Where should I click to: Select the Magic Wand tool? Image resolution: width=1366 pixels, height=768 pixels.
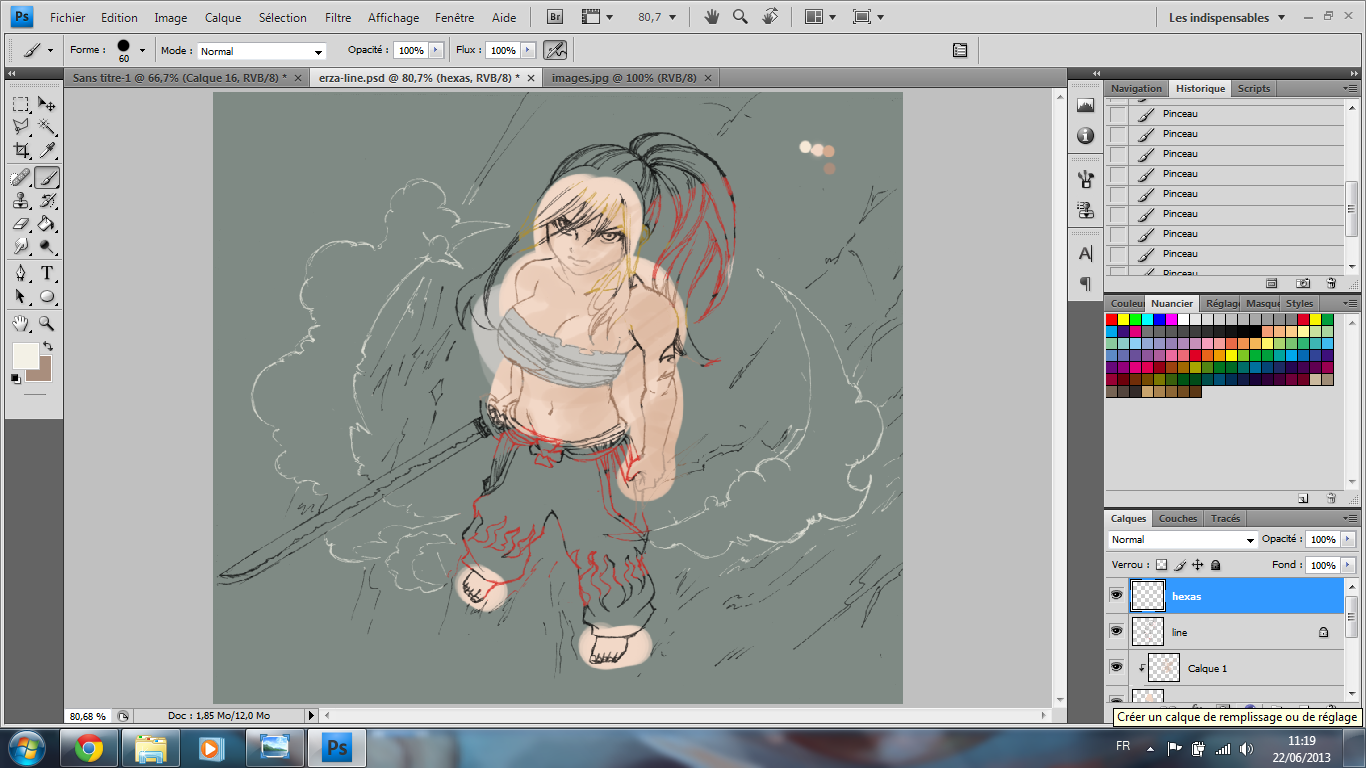(47, 127)
